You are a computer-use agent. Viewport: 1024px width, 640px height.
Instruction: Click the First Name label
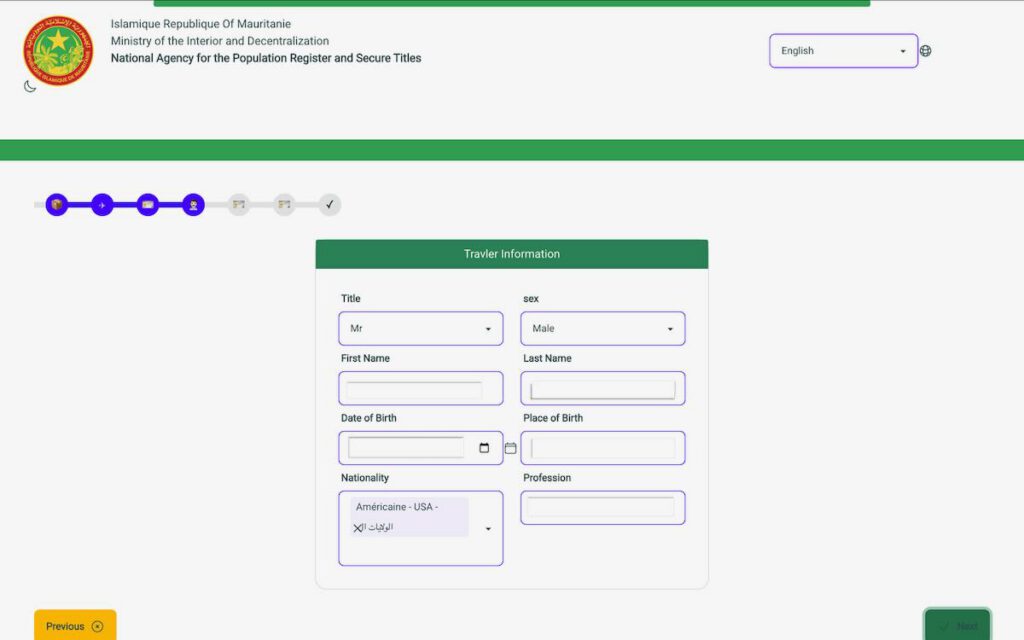point(365,359)
